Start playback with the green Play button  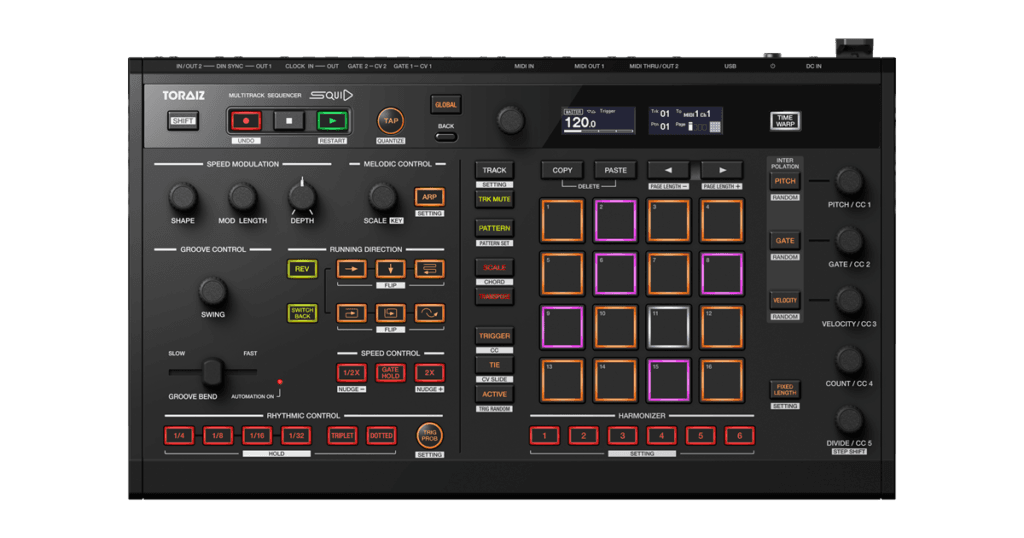[x=332, y=121]
